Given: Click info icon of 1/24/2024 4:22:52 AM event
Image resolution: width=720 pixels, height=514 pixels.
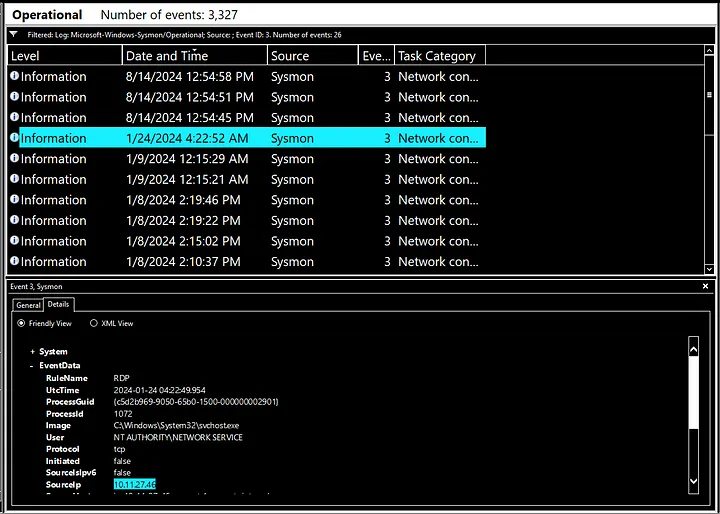Looking at the screenshot, I should tap(14, 138).
